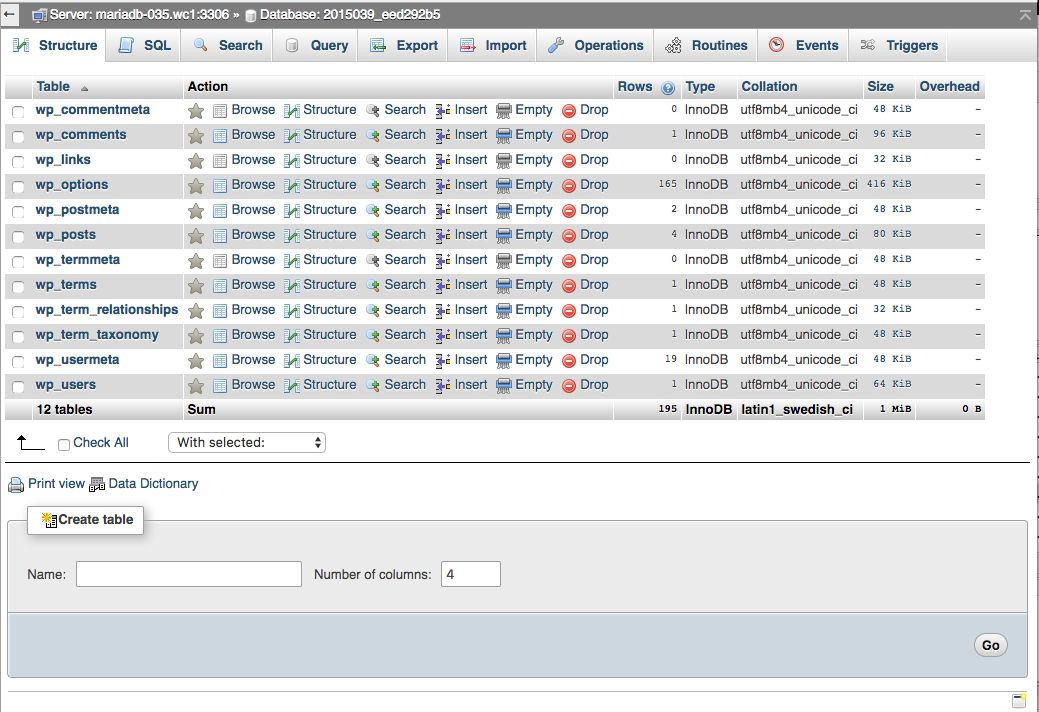Click the server icon in breadcrumb
Image resolution: width=1039 pixels, height=712 pixels.
pos(40,15)
